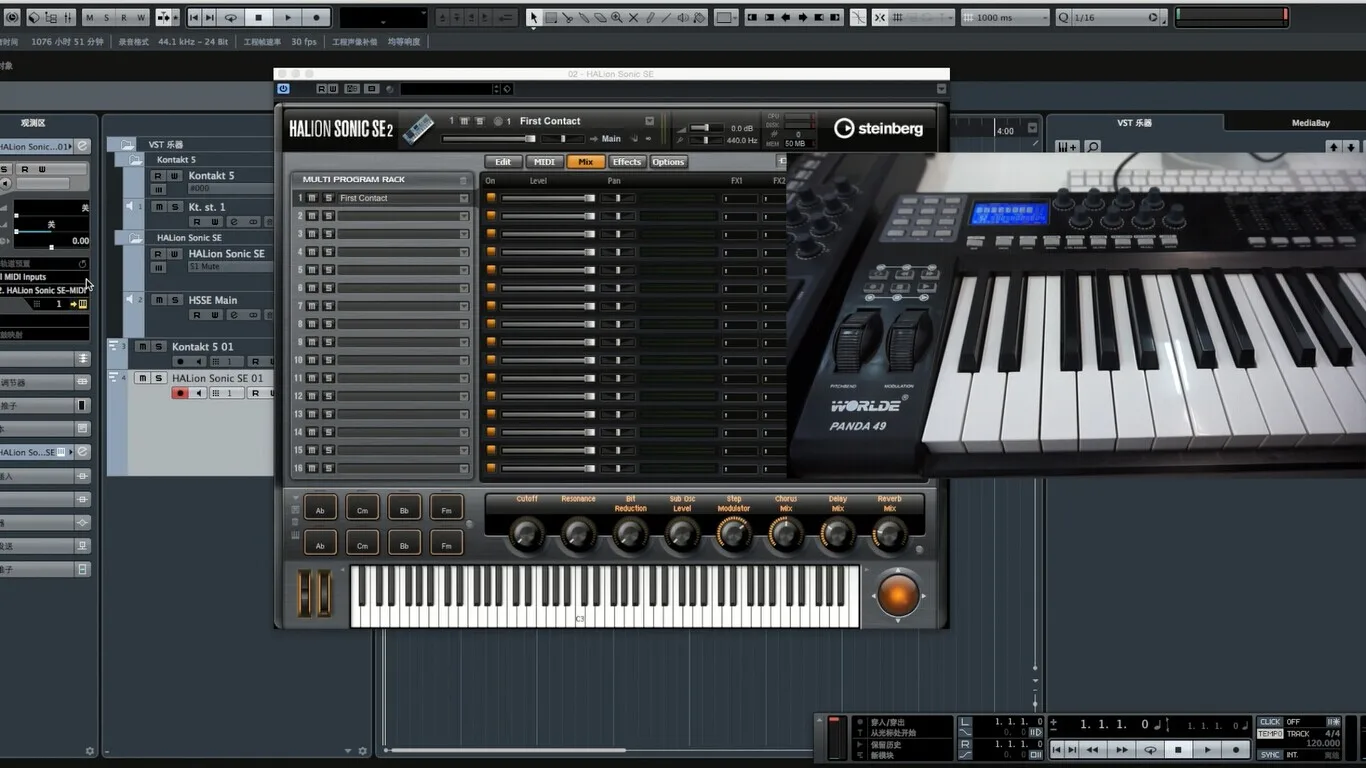Toggle slot 1 On button in mixer
Screen dimensions: 1366x768
491,198
